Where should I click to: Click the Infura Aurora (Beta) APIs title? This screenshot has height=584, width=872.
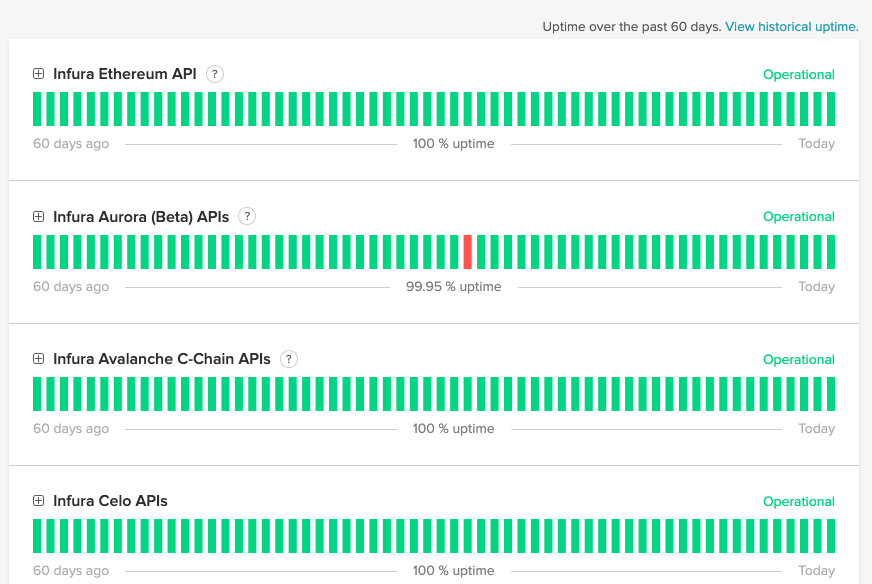pyautogui.click(x=141, y=216)
